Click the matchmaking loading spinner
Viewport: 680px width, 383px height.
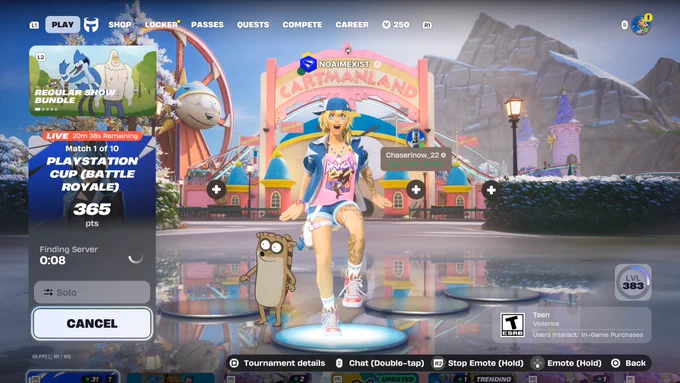pos(136,257)
